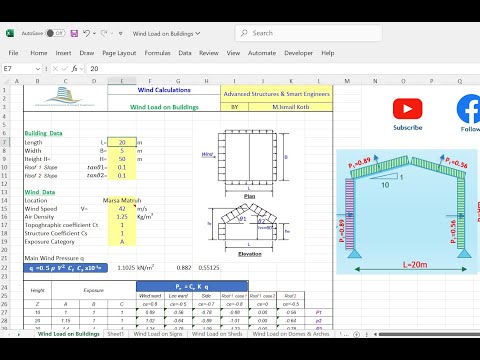Open the Home ribbon tab

(39, 53)
